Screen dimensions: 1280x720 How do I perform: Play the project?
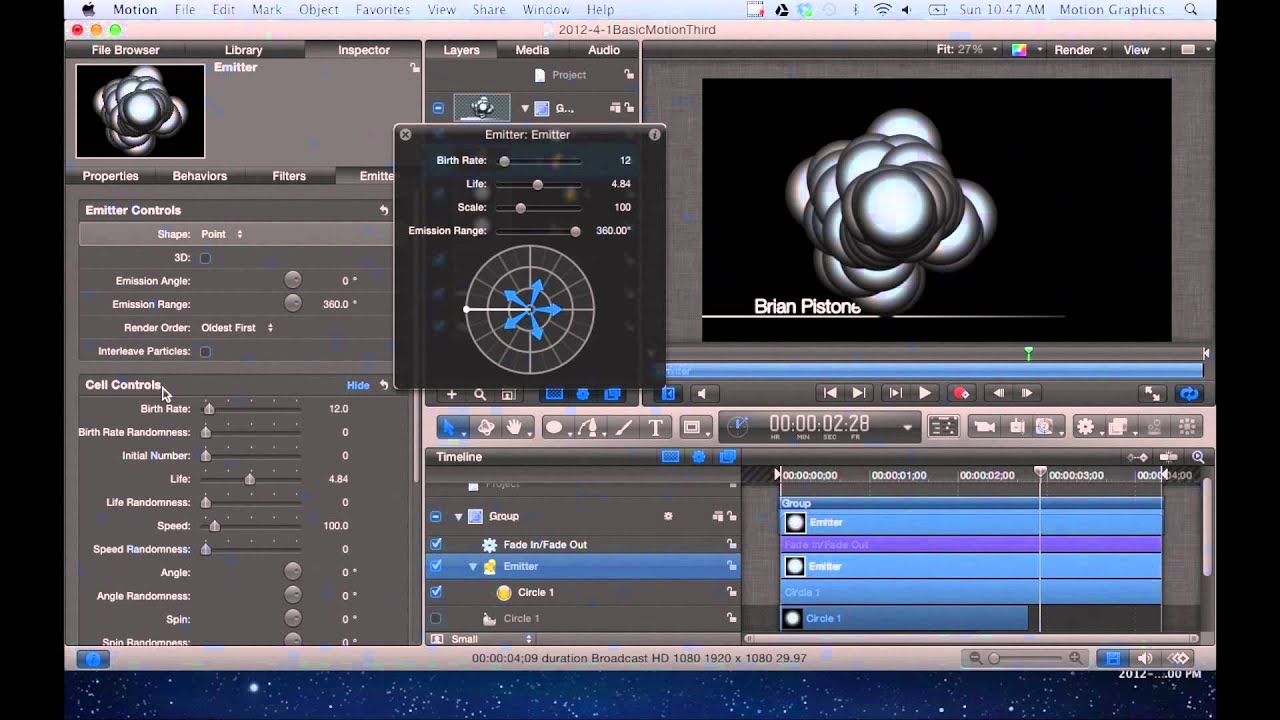pyautogui.click(x=925, y=394)
